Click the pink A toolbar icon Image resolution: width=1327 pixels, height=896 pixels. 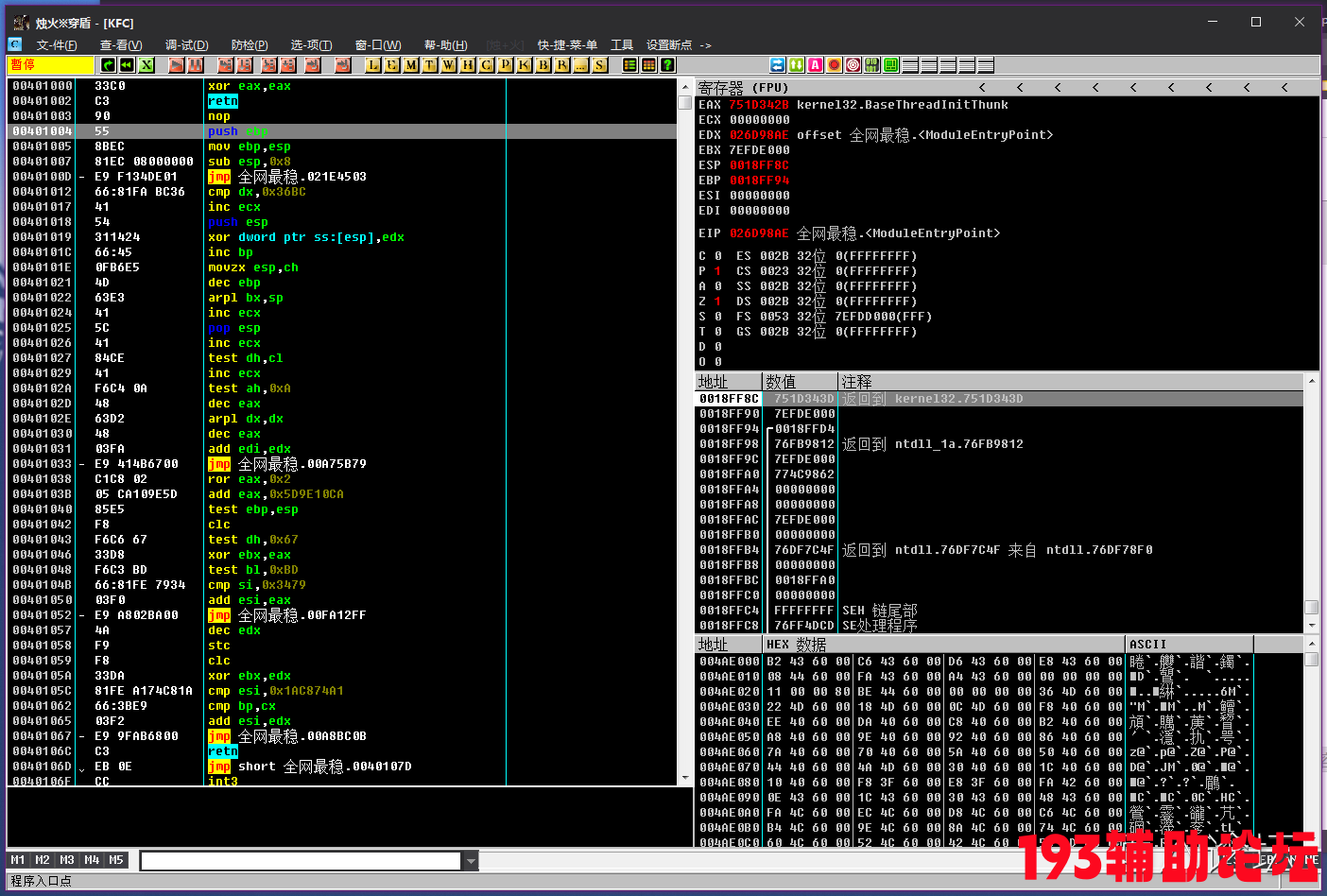(816, 65)
